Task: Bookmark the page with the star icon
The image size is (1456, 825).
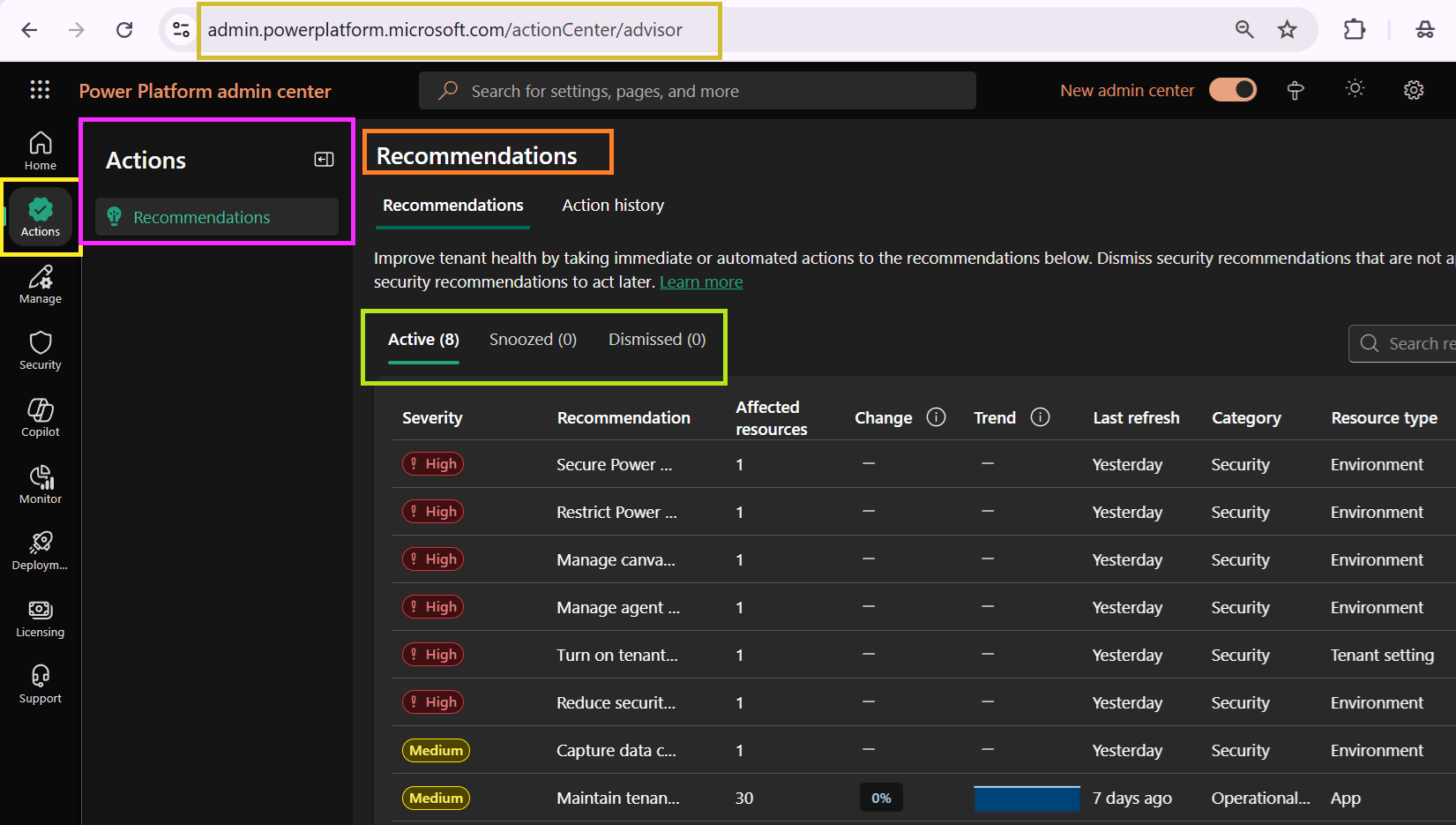Action: [1288, 29]
